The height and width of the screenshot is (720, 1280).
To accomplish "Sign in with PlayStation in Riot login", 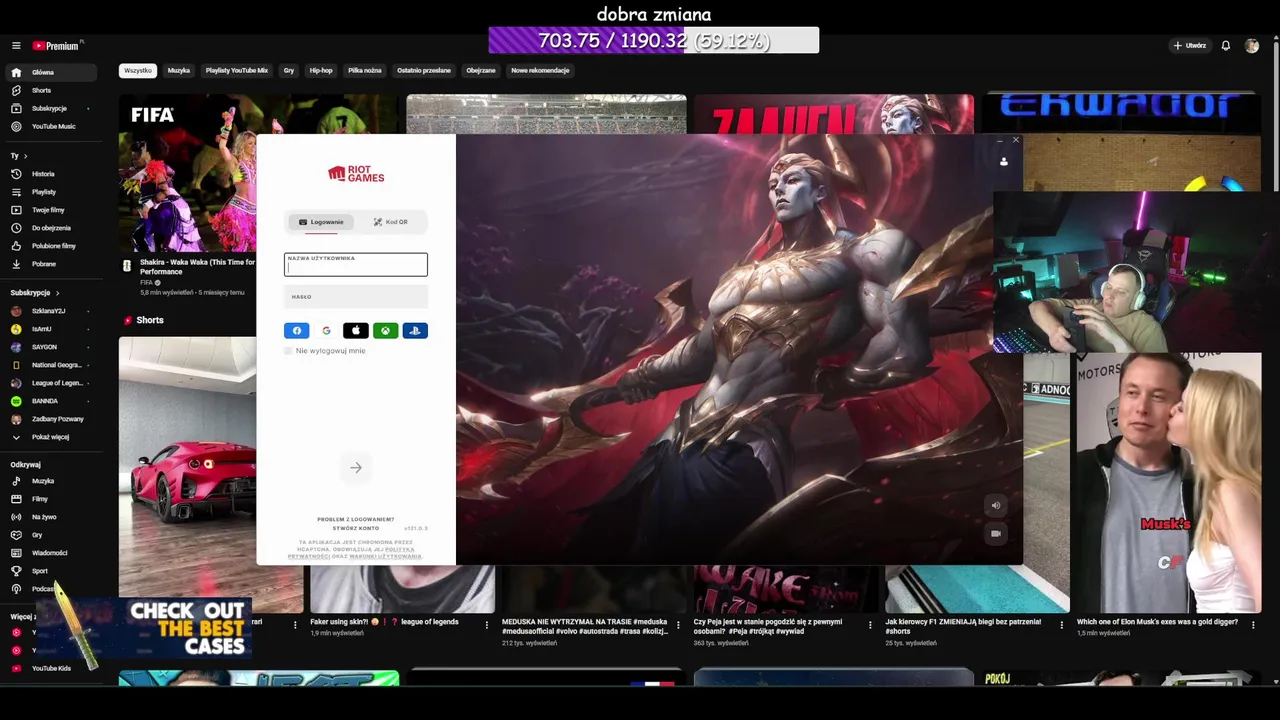I will (x=415, y=331).
